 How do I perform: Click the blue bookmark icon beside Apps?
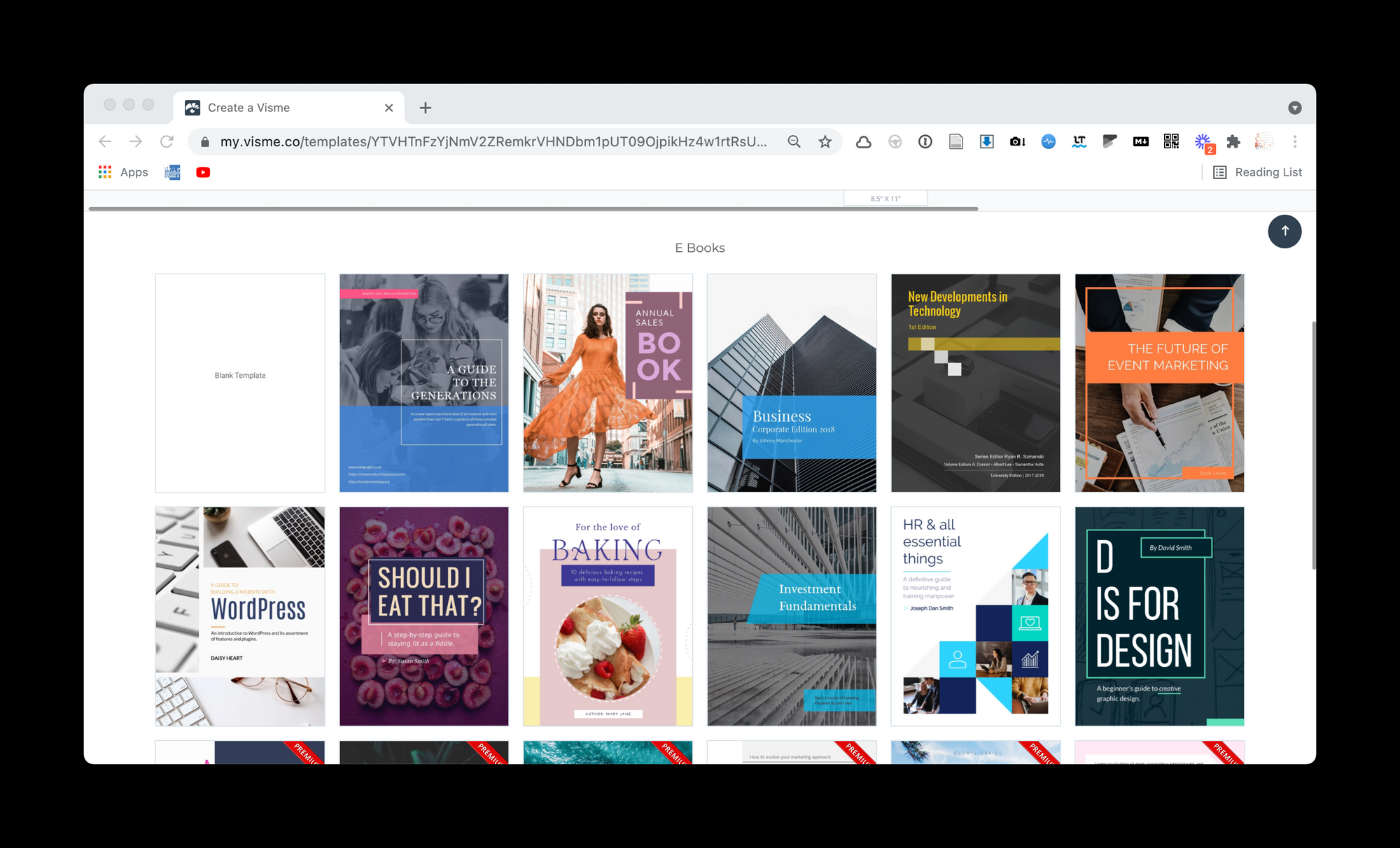click(172, 172)
